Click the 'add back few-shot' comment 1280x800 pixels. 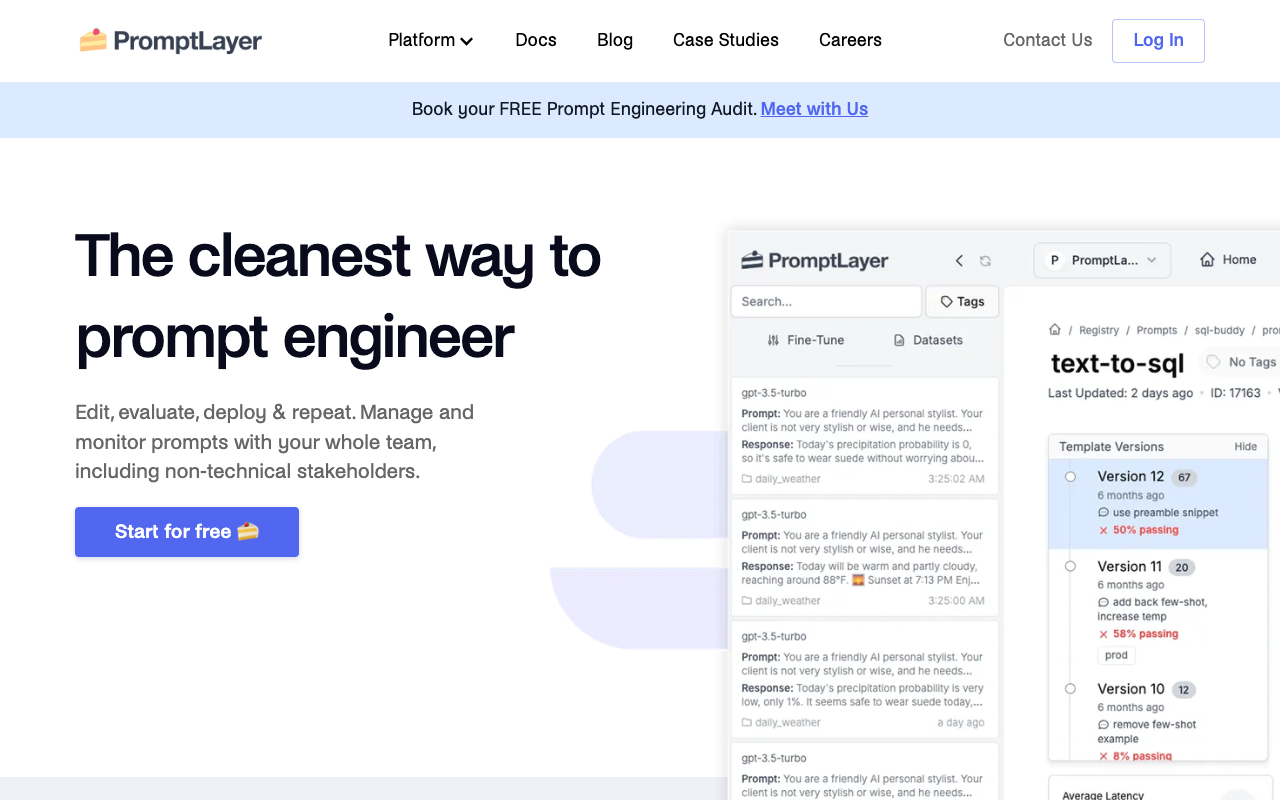pos(1153,609)
